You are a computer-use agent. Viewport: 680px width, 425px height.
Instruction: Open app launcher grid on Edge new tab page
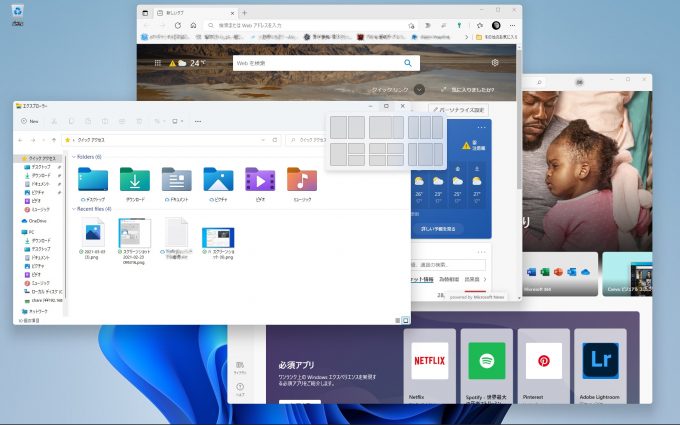(158, 63)
